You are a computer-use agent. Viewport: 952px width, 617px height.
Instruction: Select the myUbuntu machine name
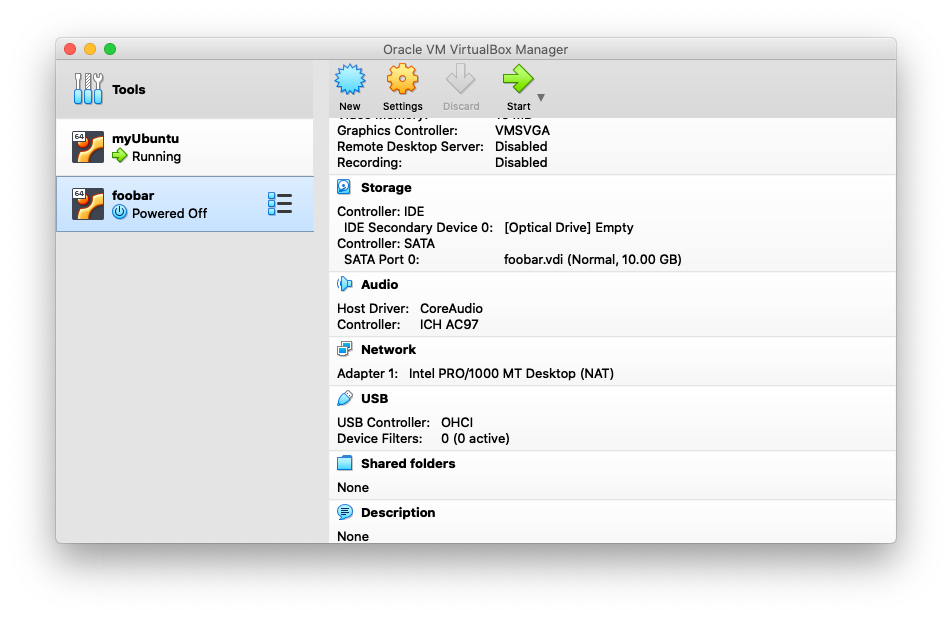click(146, 138)
